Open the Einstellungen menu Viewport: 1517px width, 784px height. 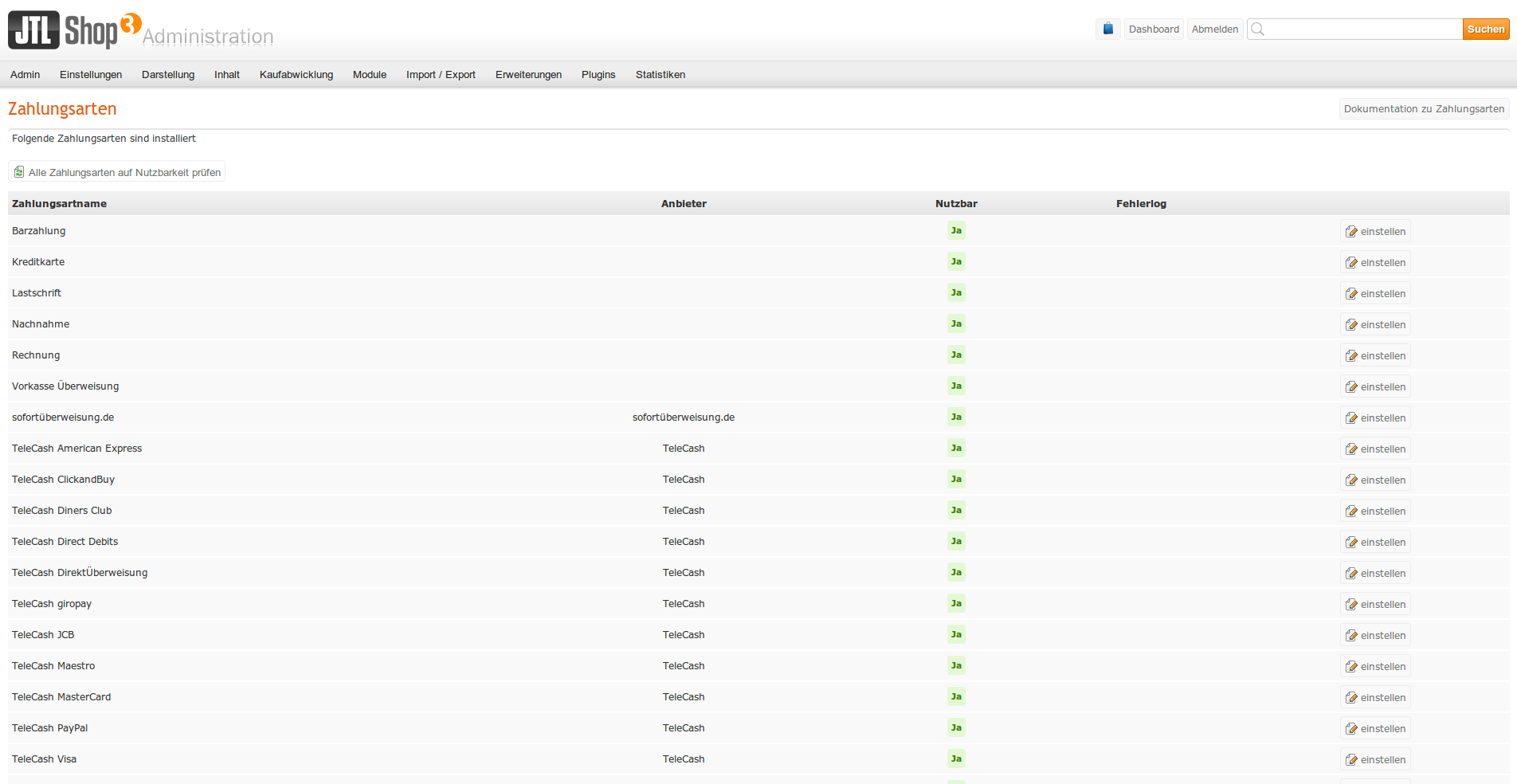tap(91, 75)
